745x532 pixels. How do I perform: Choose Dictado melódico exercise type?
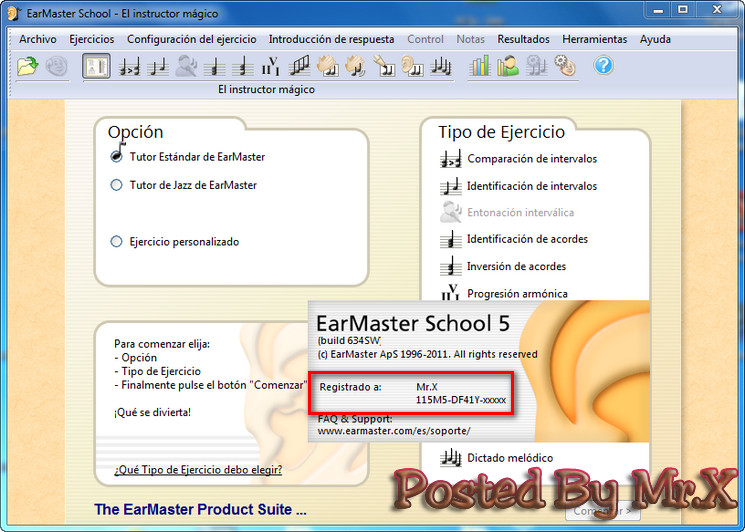(x=497, y=458)
